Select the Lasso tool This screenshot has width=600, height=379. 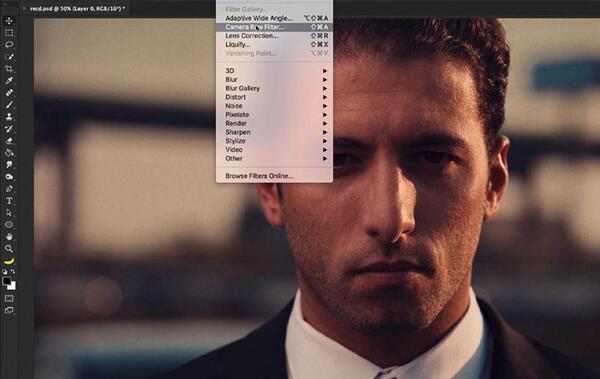(x=9, y=44)
